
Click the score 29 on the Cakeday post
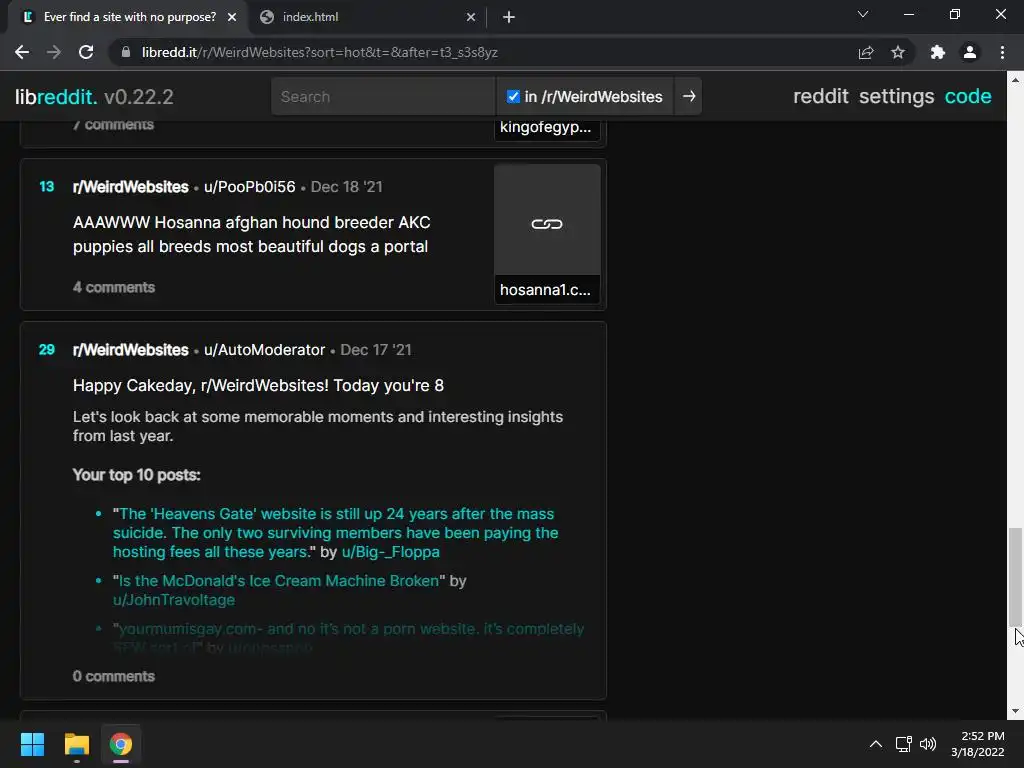pyautogui.click(x=46, y=350)
